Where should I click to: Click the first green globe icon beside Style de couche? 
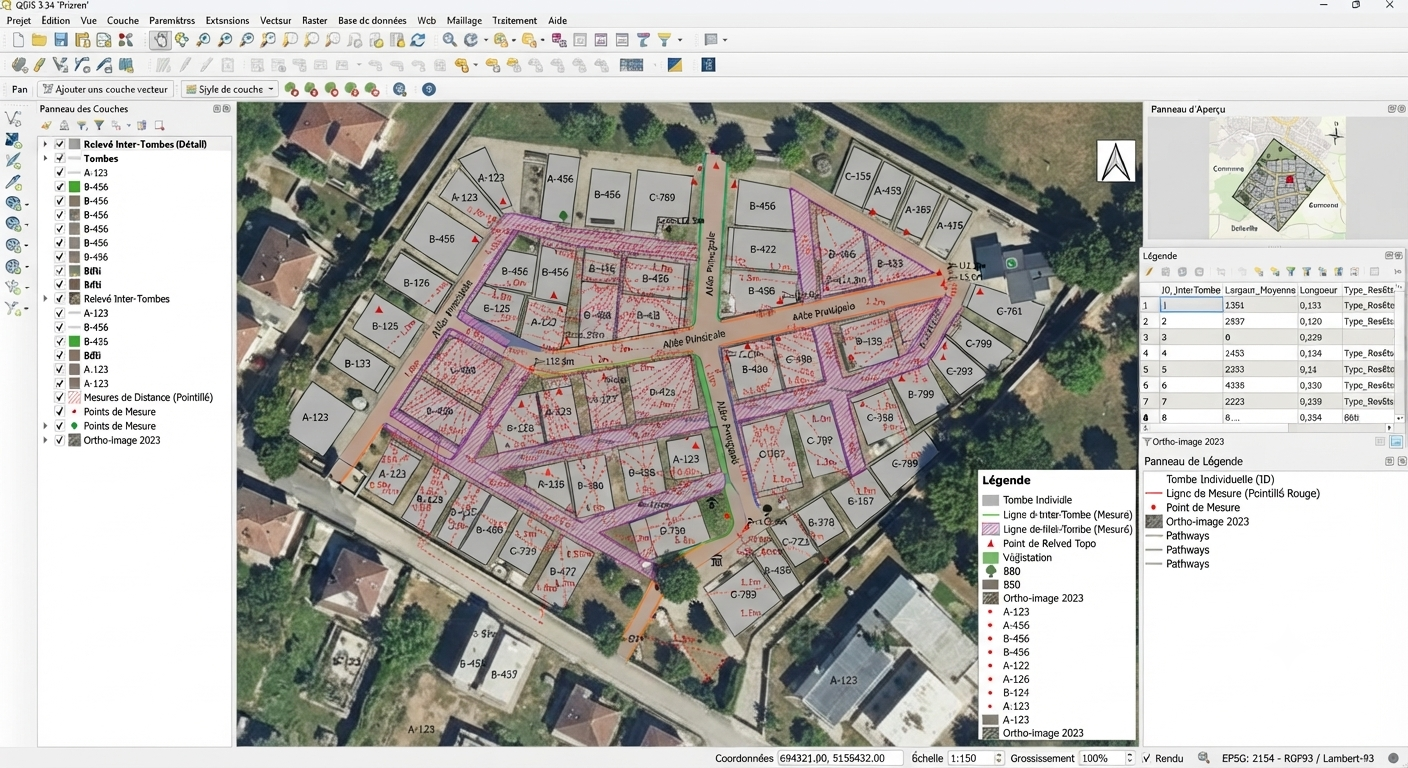click(291, 89)
